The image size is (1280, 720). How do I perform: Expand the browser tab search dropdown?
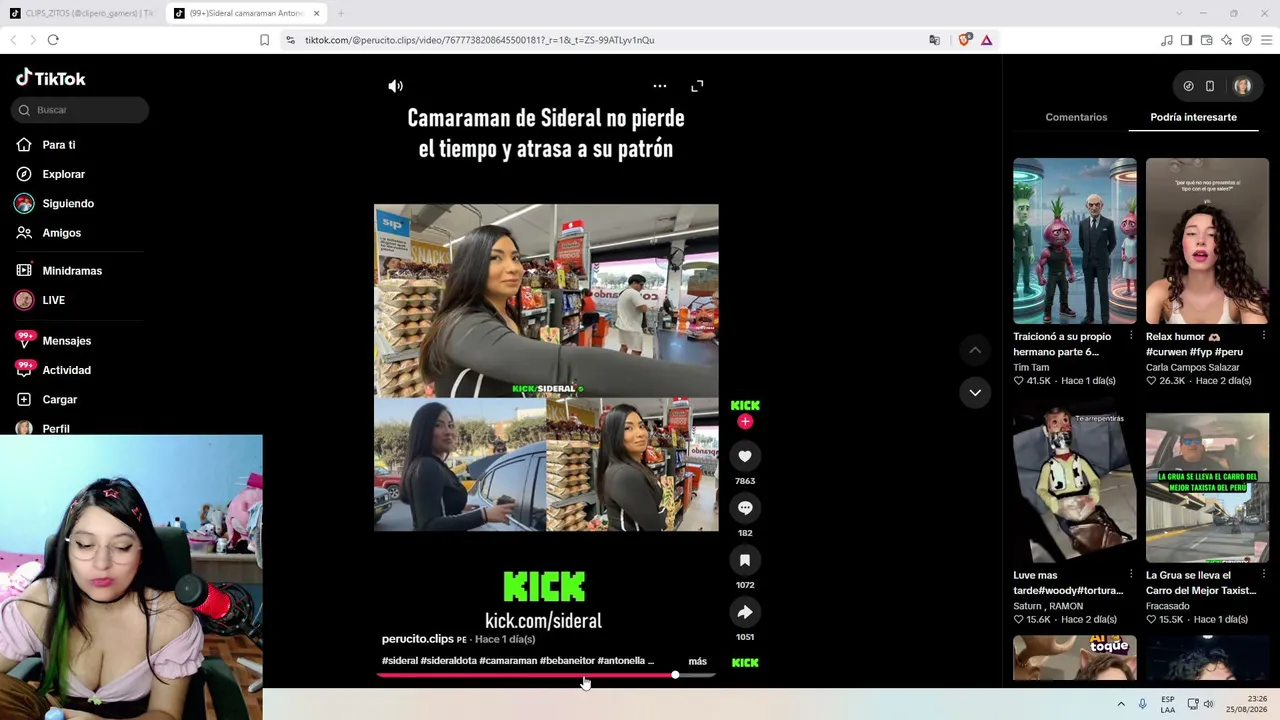(1178, 13)
